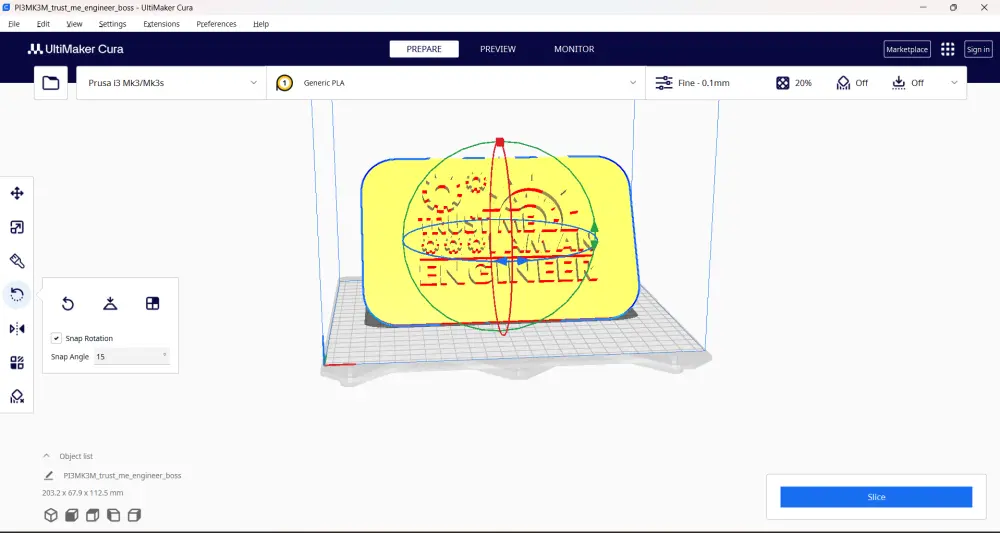The height and width of the screenshot is (533, 1000).
Task: Uncheck the Snap Rotation checkbox
Action: pos(56,339)
